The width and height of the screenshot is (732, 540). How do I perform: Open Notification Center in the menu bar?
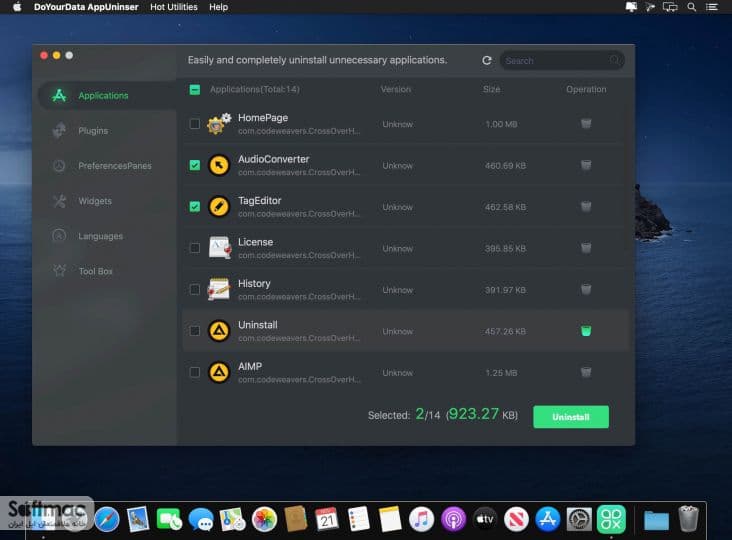711,7
